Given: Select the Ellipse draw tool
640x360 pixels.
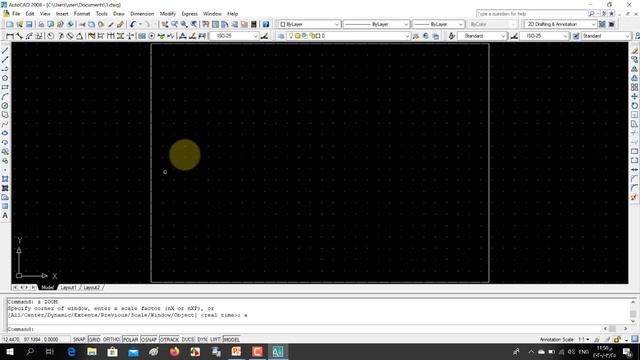Looking at the screenshot, I should coord(5,133).
